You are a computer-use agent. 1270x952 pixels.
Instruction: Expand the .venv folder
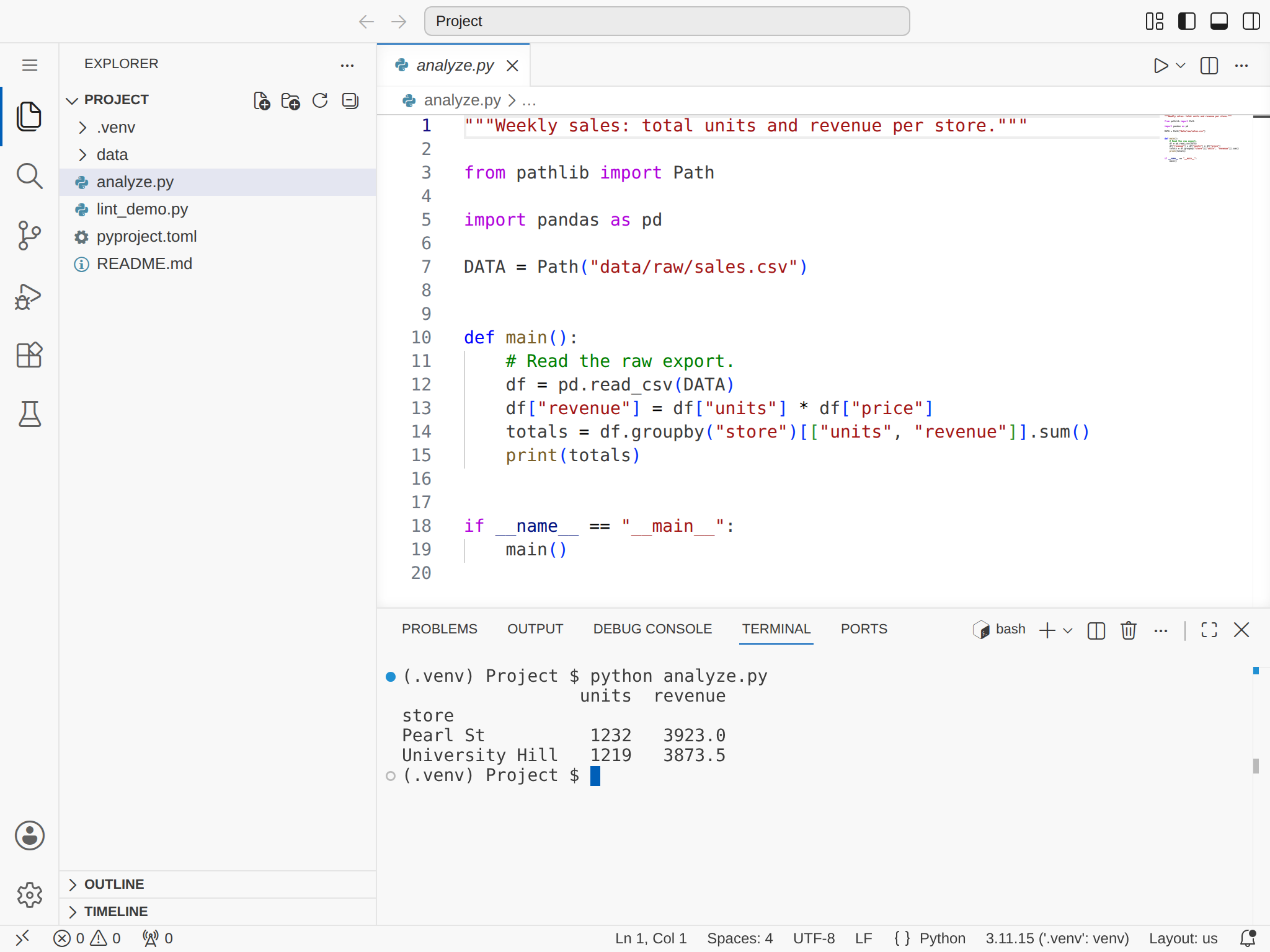(x=217, y=128)
